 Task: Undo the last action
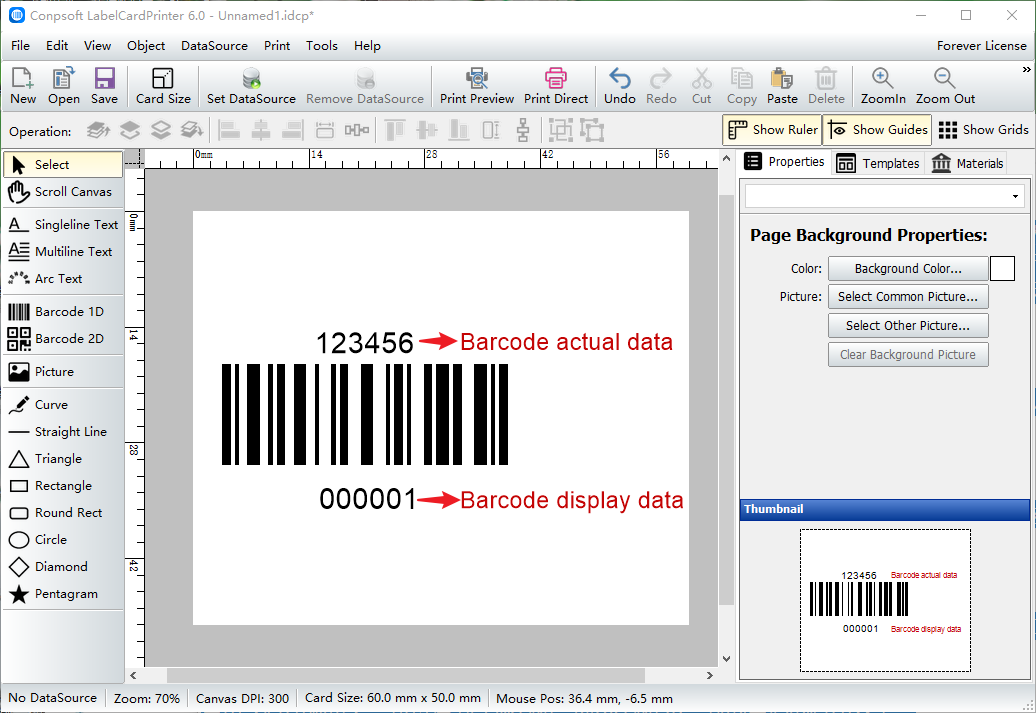(620, 86)
